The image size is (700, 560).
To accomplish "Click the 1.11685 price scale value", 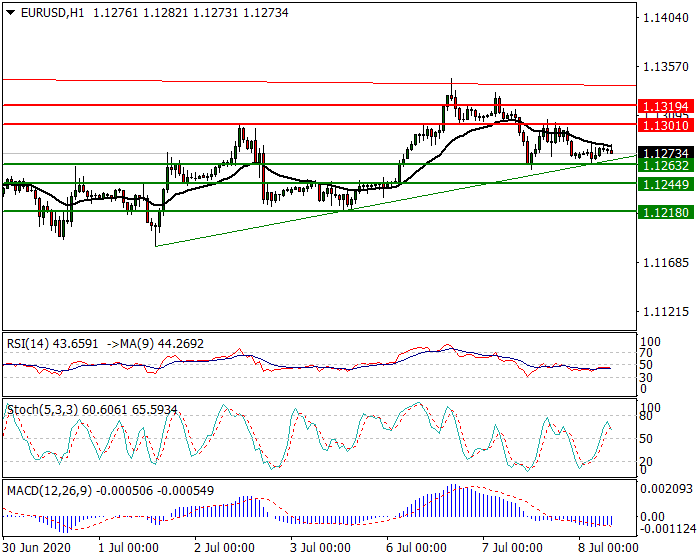I will tap(666, 263).
